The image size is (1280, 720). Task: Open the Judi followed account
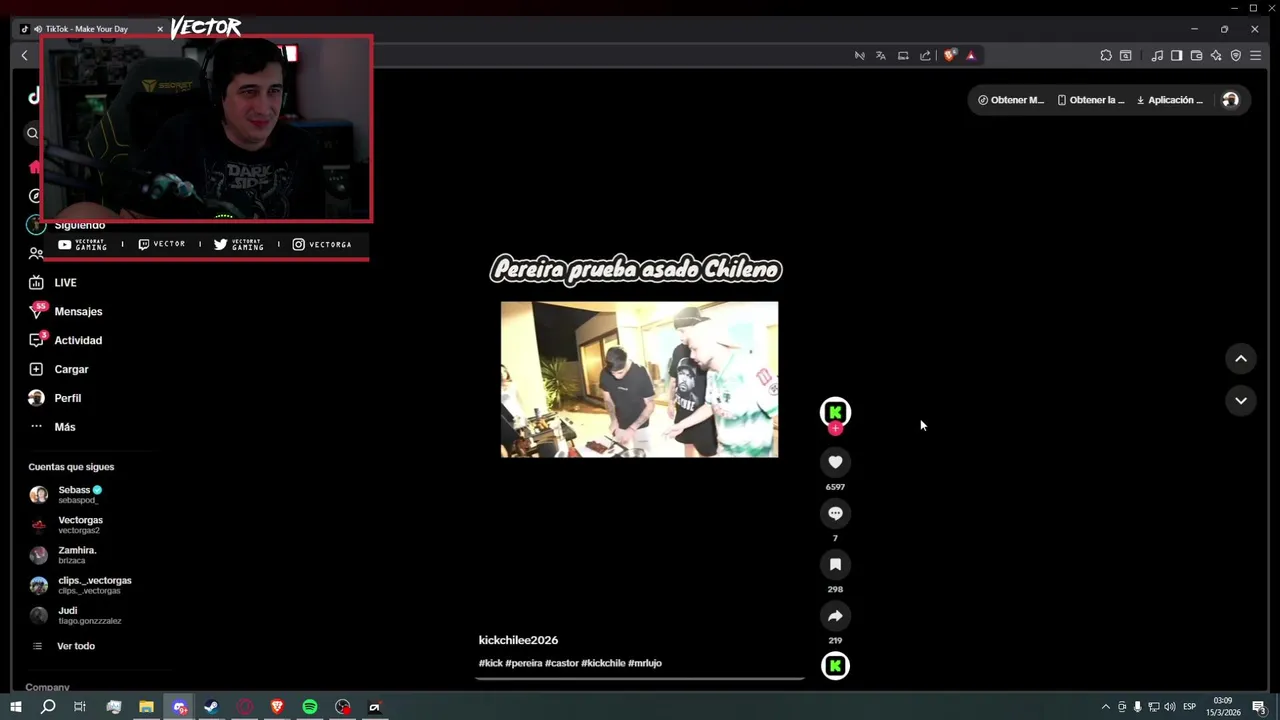coord(75,614)
